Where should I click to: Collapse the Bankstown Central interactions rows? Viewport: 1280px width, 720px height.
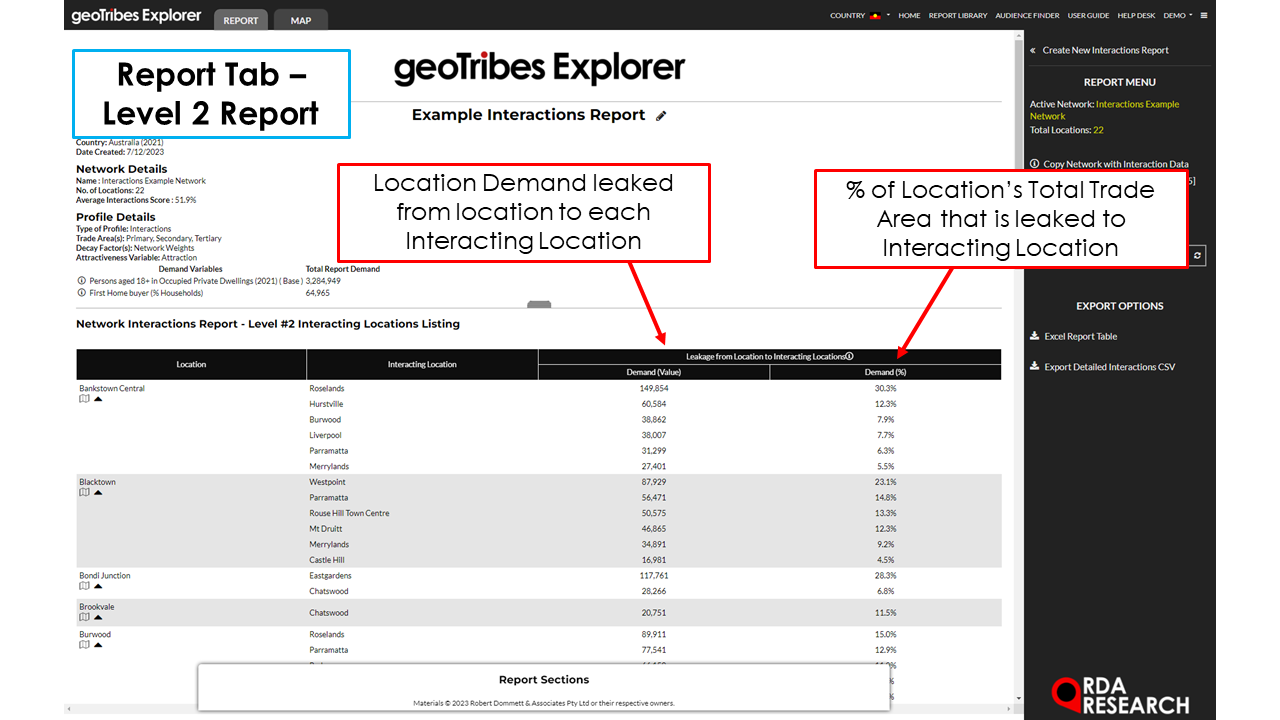pyautogui.click(x=98, y=399)
